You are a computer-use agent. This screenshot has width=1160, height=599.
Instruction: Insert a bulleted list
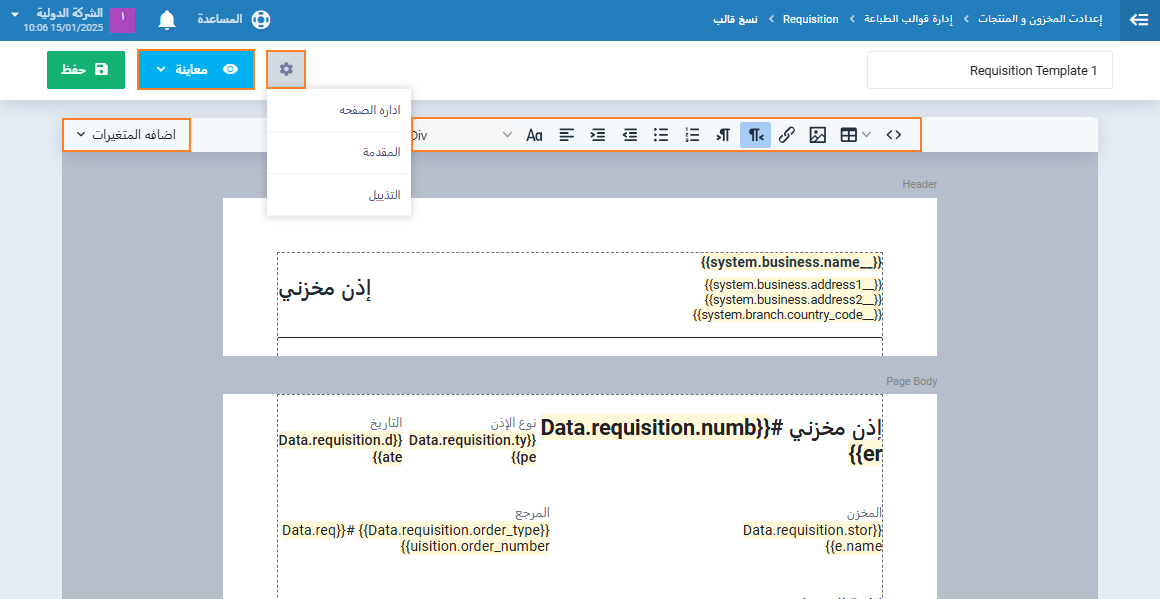[x=661, y=135]
